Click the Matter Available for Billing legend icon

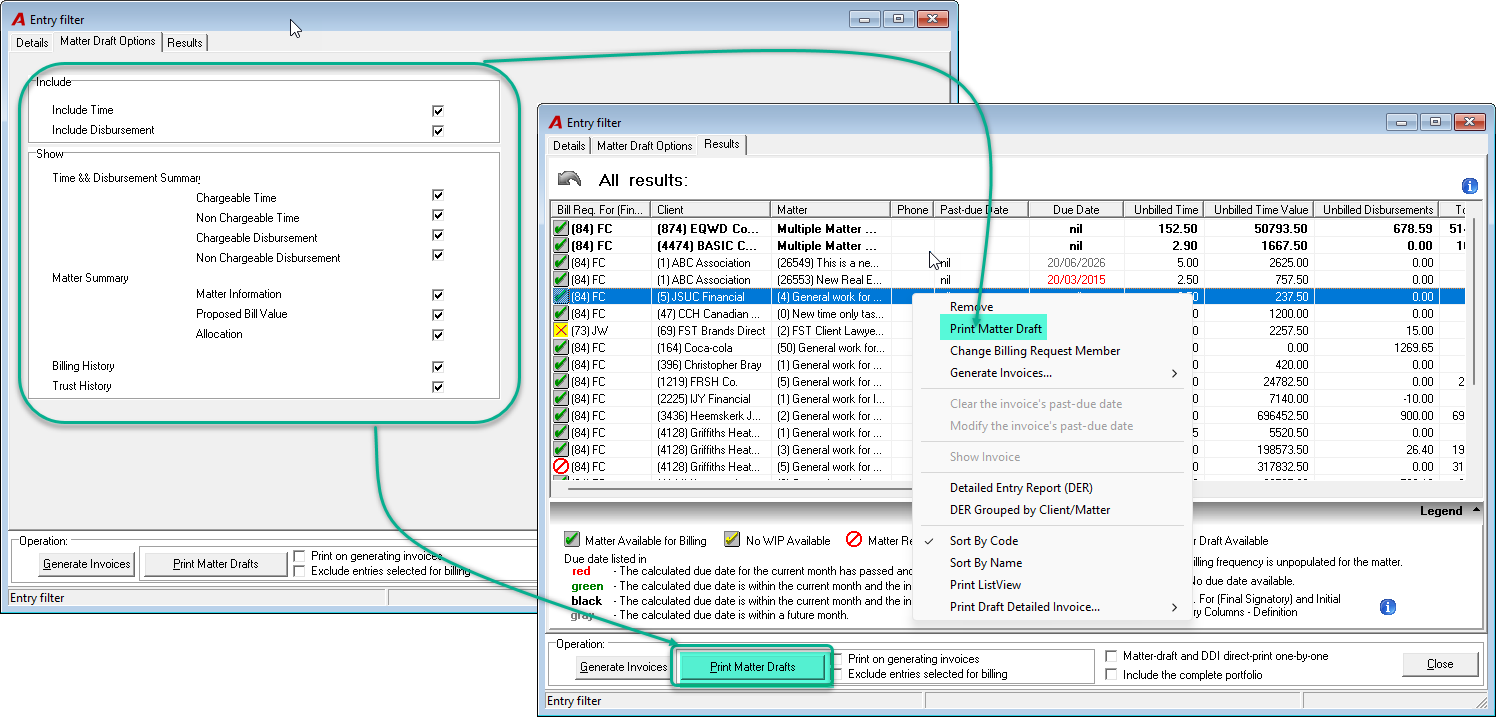tap(572, 540)
